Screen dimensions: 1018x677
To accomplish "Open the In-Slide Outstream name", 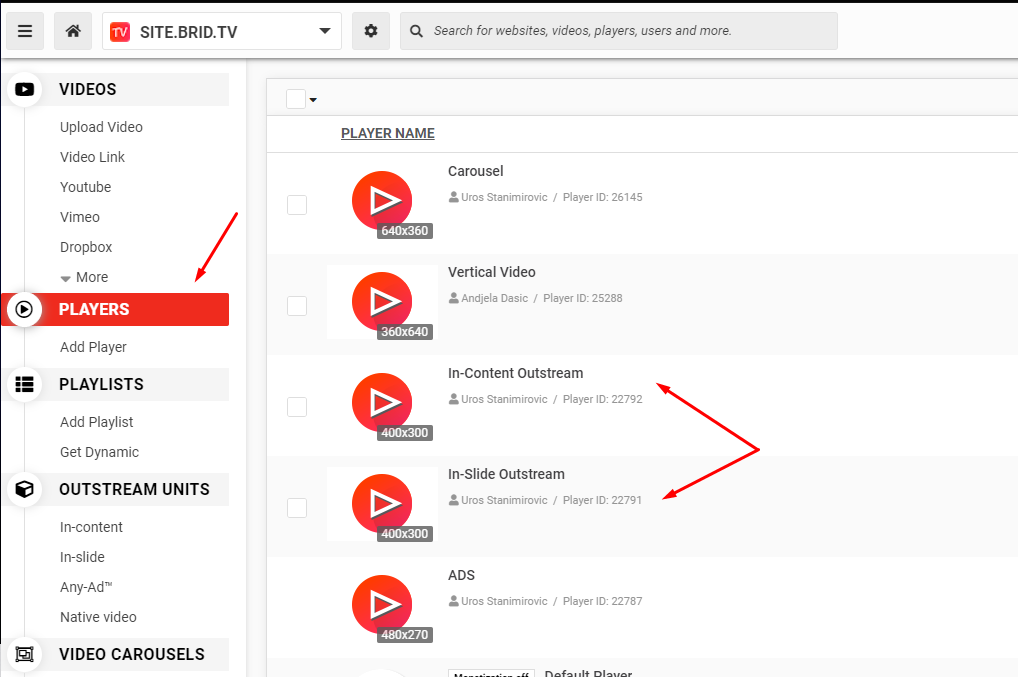I will (506, 474).
